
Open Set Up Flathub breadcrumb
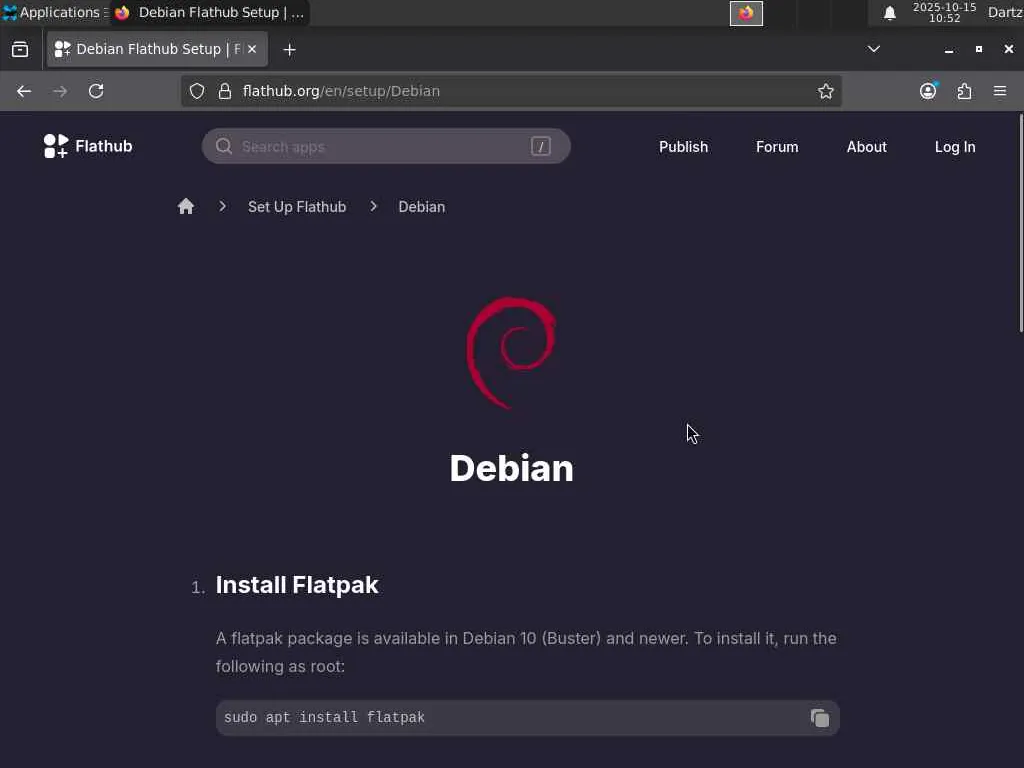[297, 207]
